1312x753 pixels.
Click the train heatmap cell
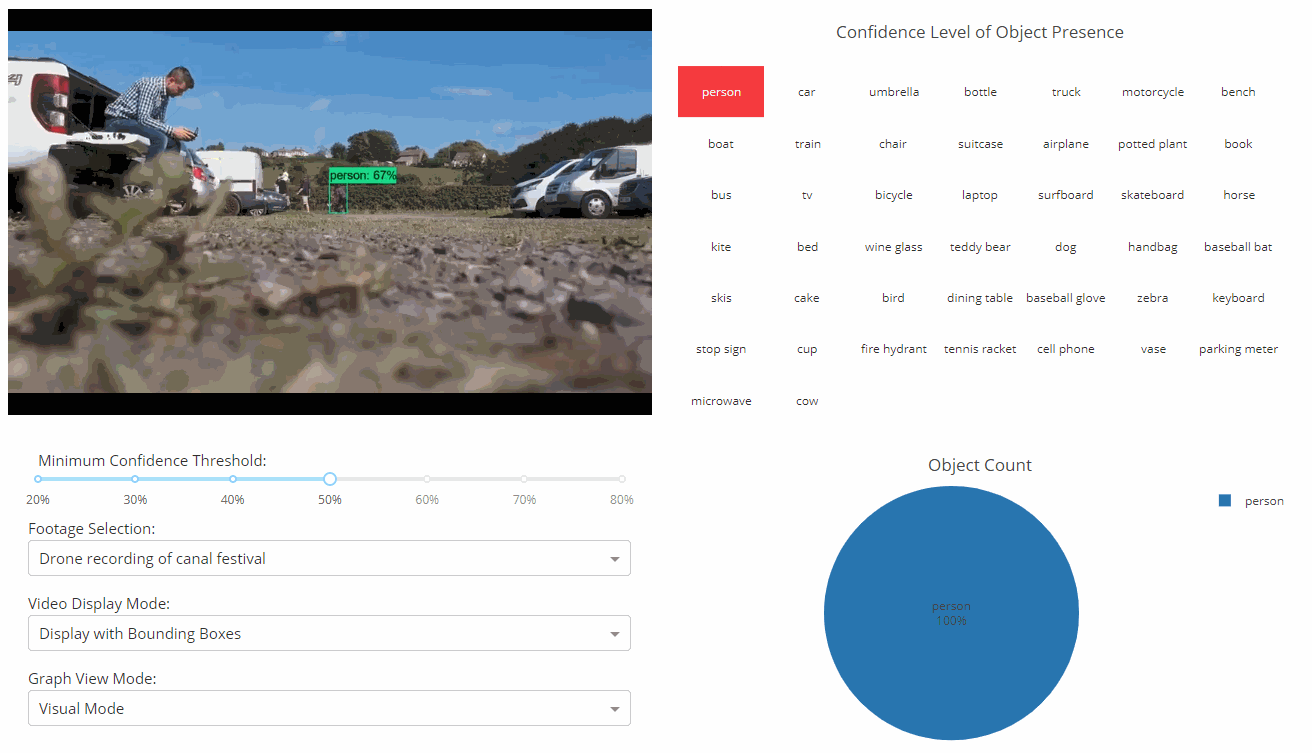[807, 144]
